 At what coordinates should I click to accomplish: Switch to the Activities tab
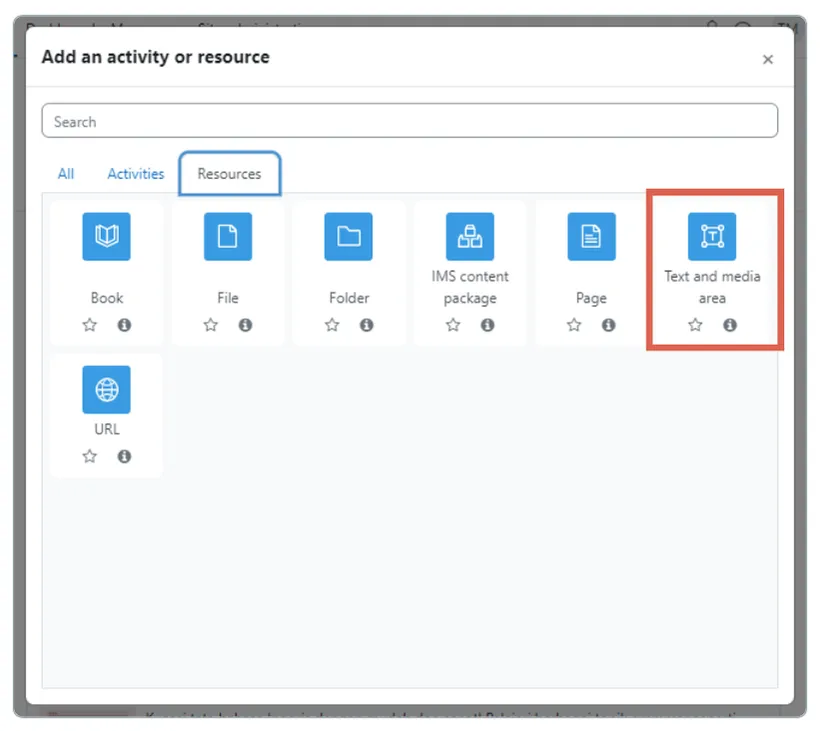[x=135, y=173]
